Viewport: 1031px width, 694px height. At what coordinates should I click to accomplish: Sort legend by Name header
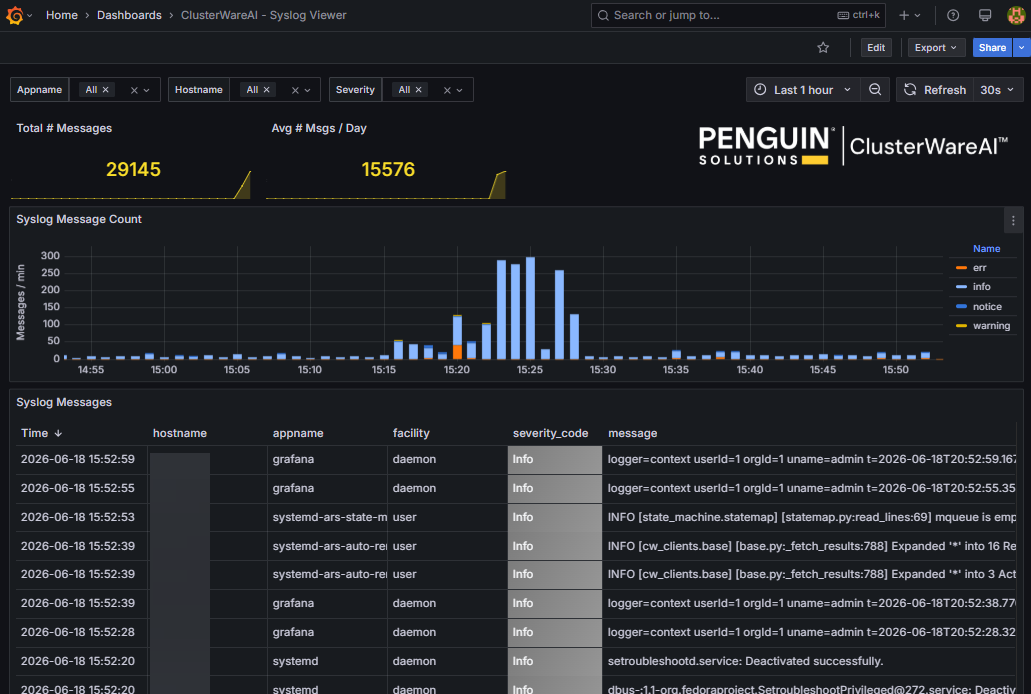986,249
